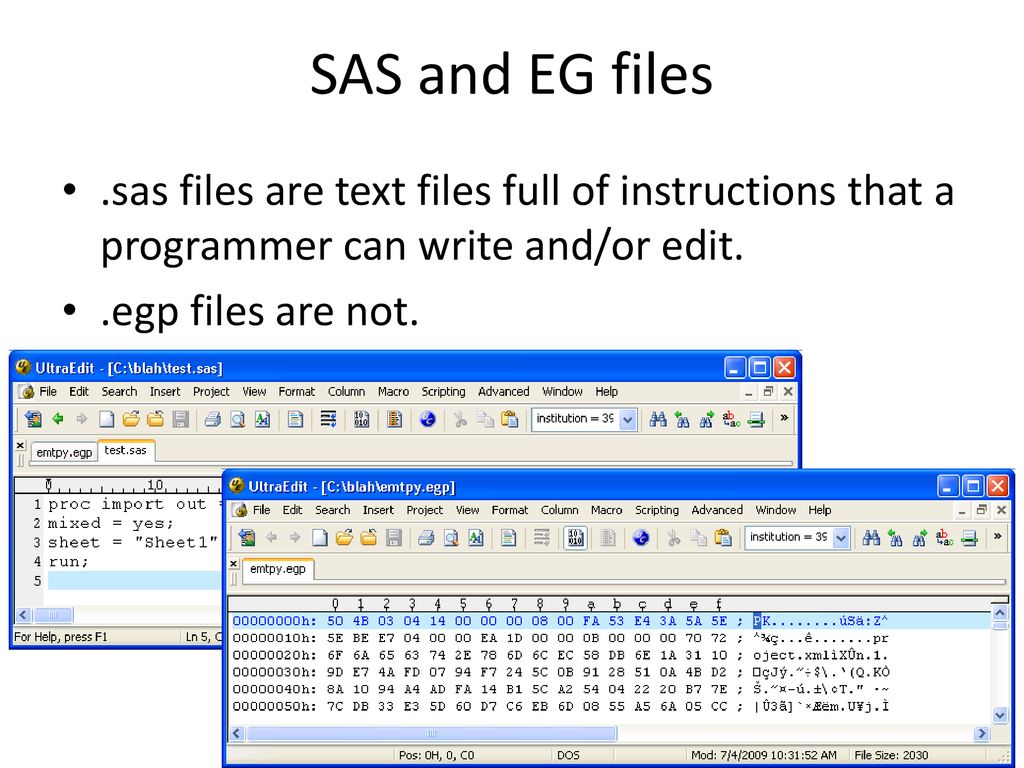Toggle hex mode icon in test.sas window

click(x=361, y=419)
